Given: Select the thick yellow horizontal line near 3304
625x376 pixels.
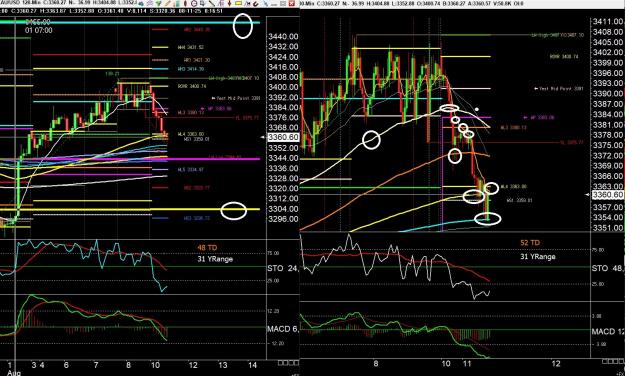Looking at the screenshot, I should click(x=130, y=209).
